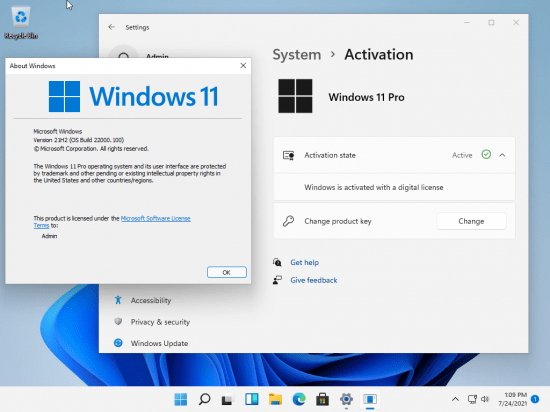This screenshot has width=550, height=412.
Task: Open the Microsoft Software License link
Action: [155, 218]
